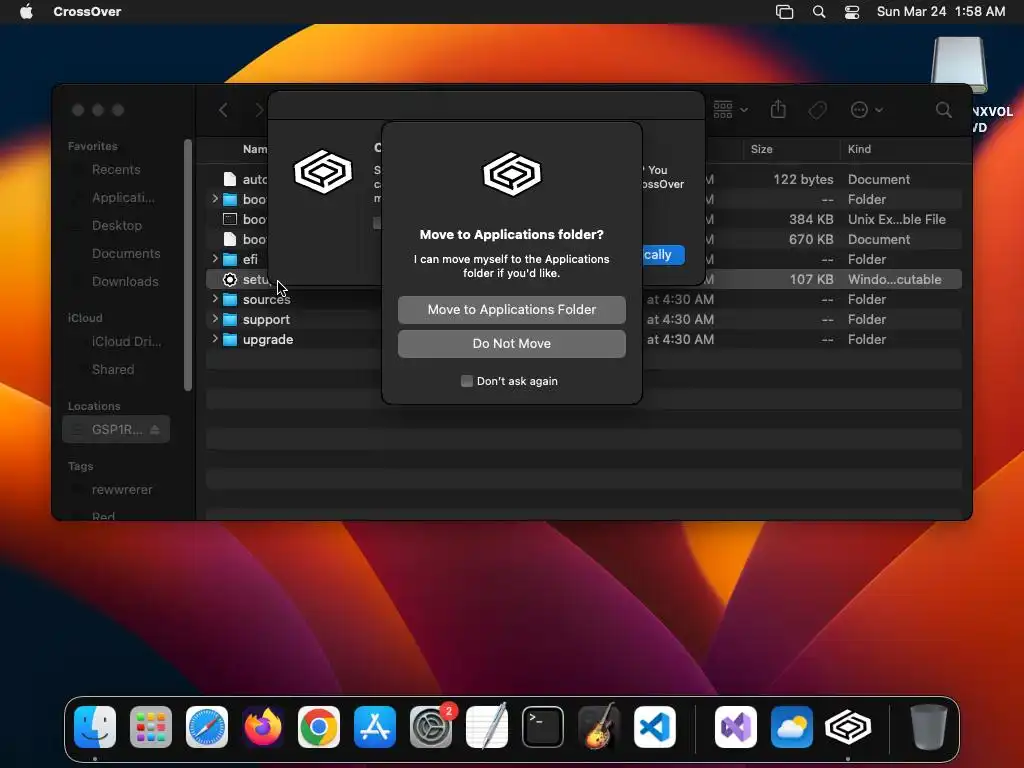Open Finder from the Dock
The image size is (1024, 768).
95,727
